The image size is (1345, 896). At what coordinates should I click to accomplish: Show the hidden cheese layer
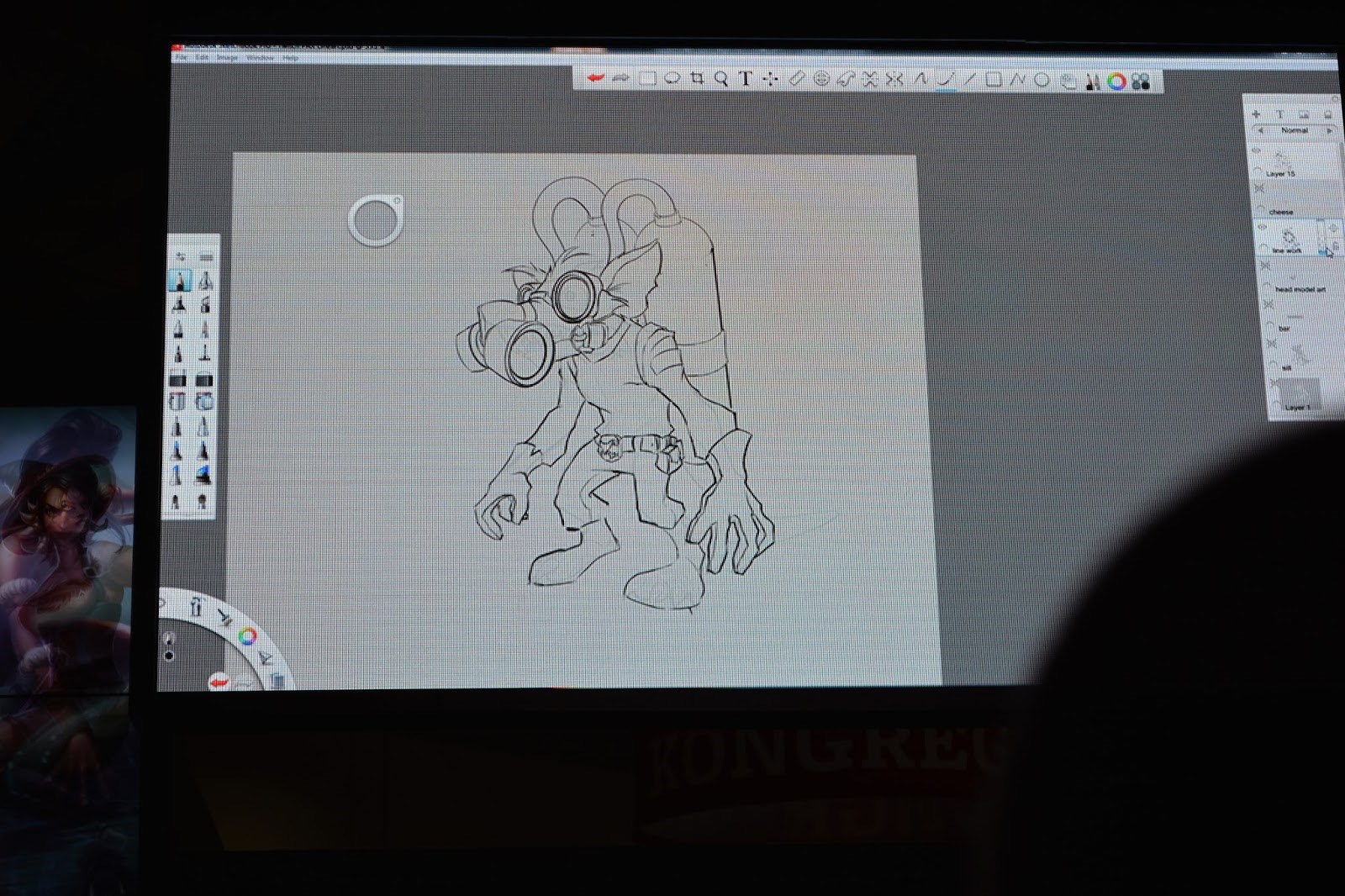[1259, 189]
